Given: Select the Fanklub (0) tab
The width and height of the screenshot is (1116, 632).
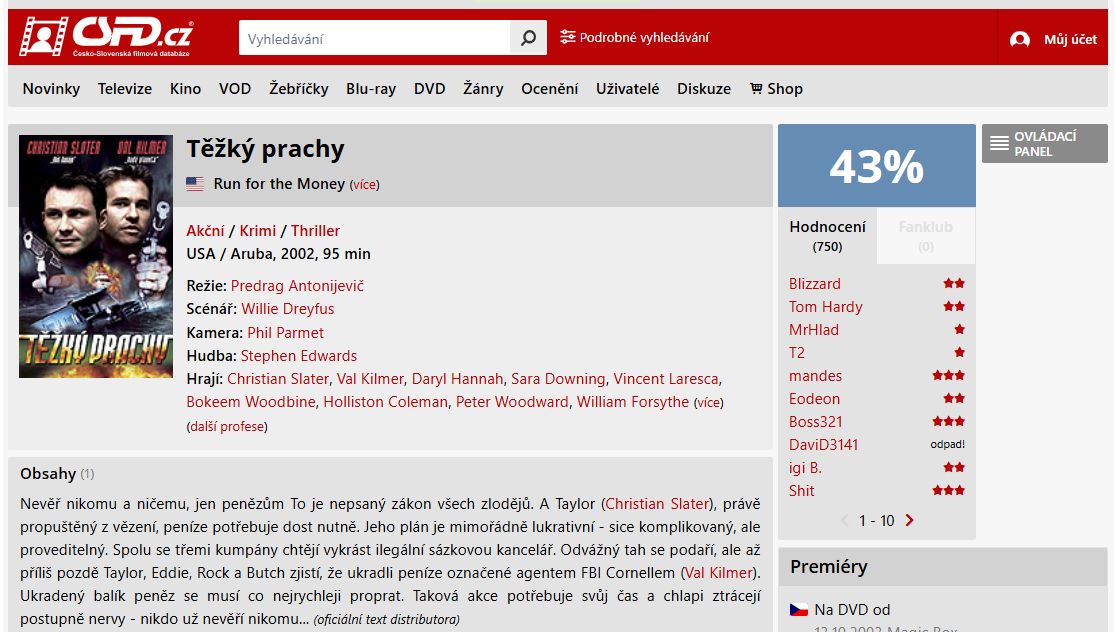Looking at the screenshot, I should click(925, 236).
